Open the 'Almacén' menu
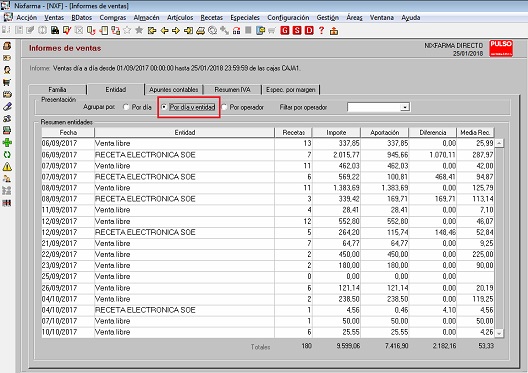The image size is (528, 373). click(x=146, y=18)
